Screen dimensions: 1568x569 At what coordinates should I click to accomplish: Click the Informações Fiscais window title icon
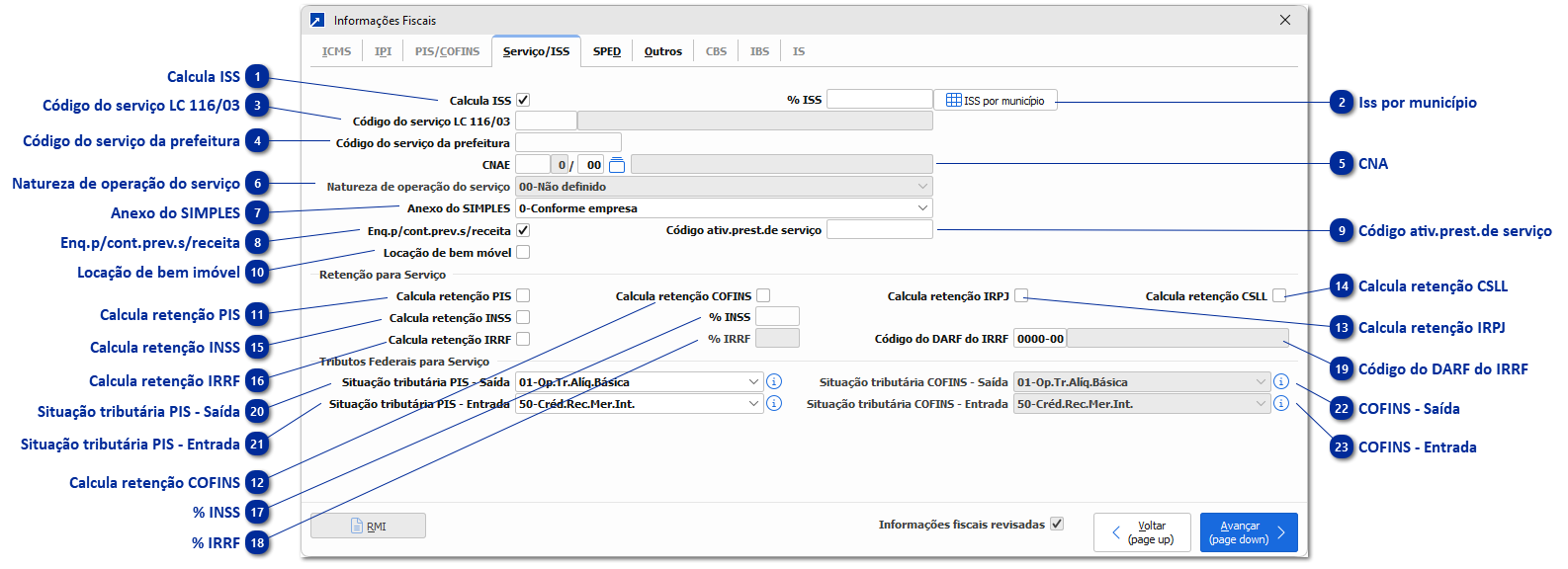tap(317, 20)
